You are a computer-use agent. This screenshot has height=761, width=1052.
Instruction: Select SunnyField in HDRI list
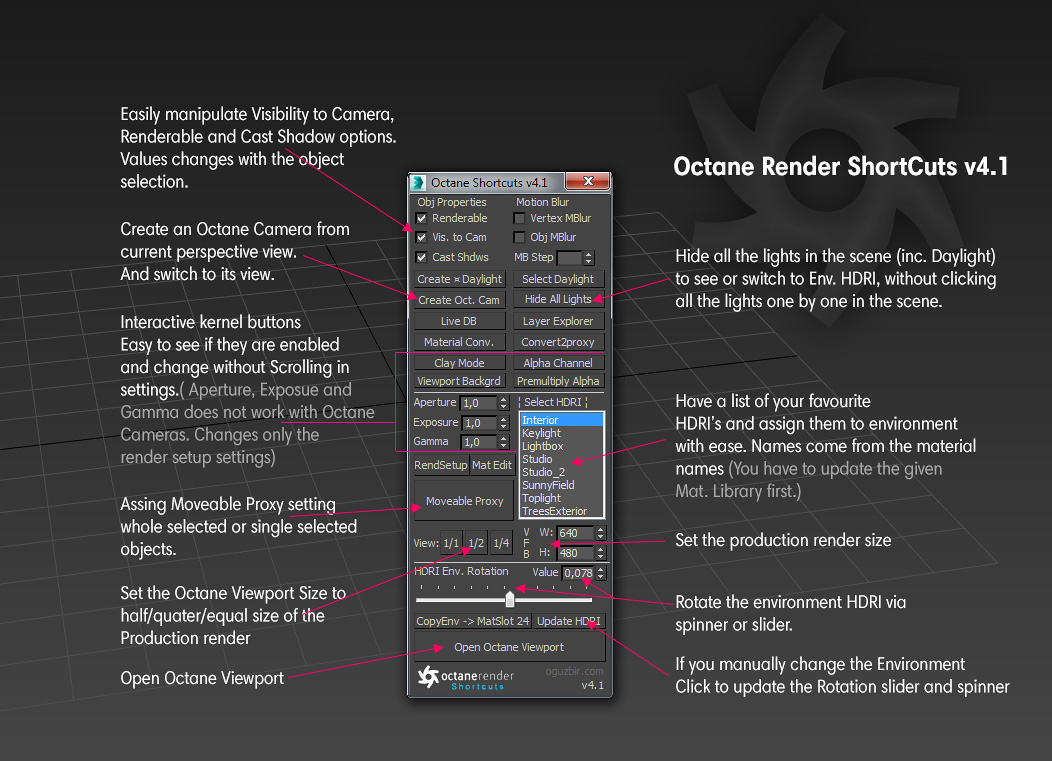click(x=562, y=485)
